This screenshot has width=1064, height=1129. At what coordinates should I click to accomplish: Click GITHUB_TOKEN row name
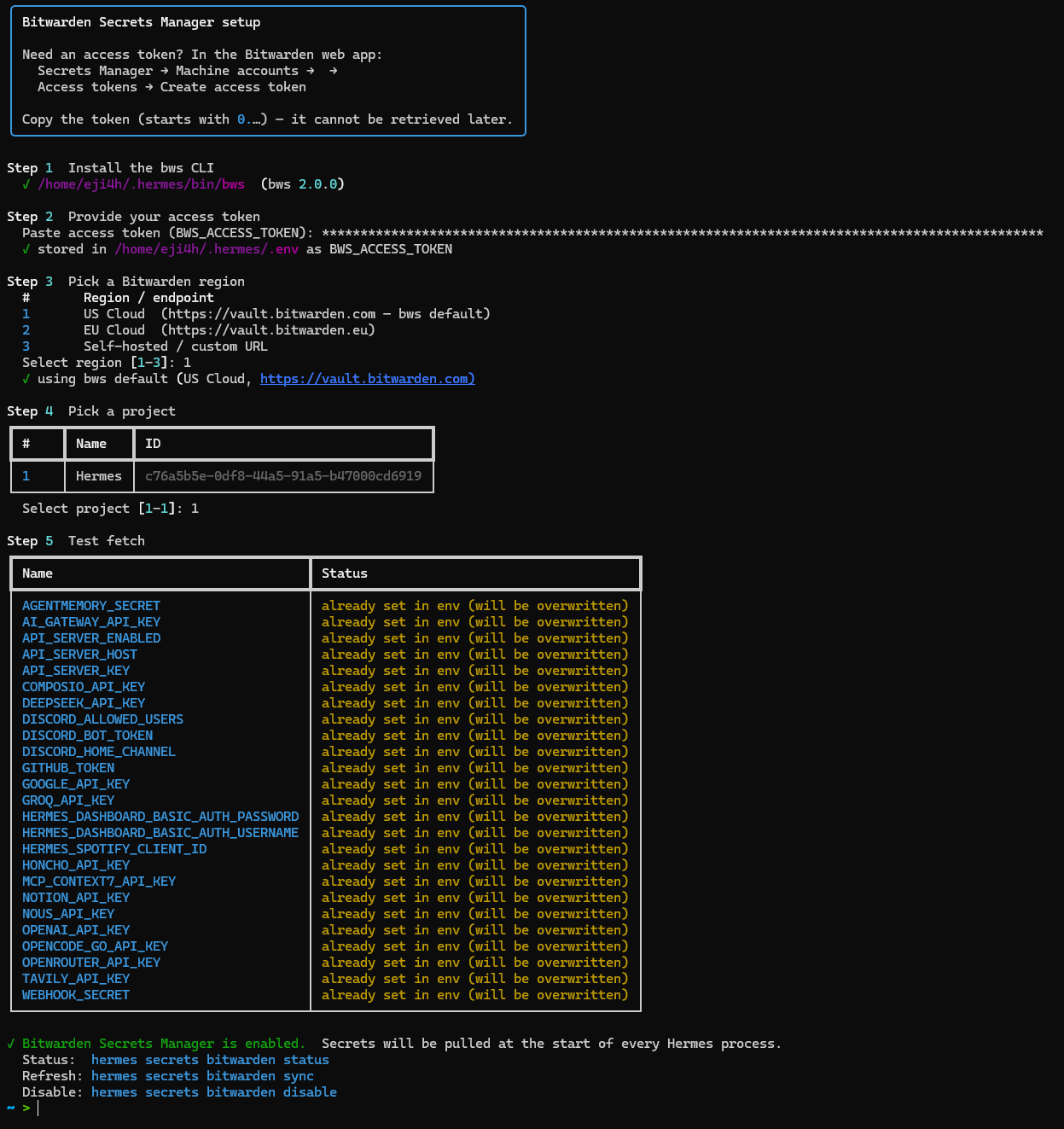point(68,768)
